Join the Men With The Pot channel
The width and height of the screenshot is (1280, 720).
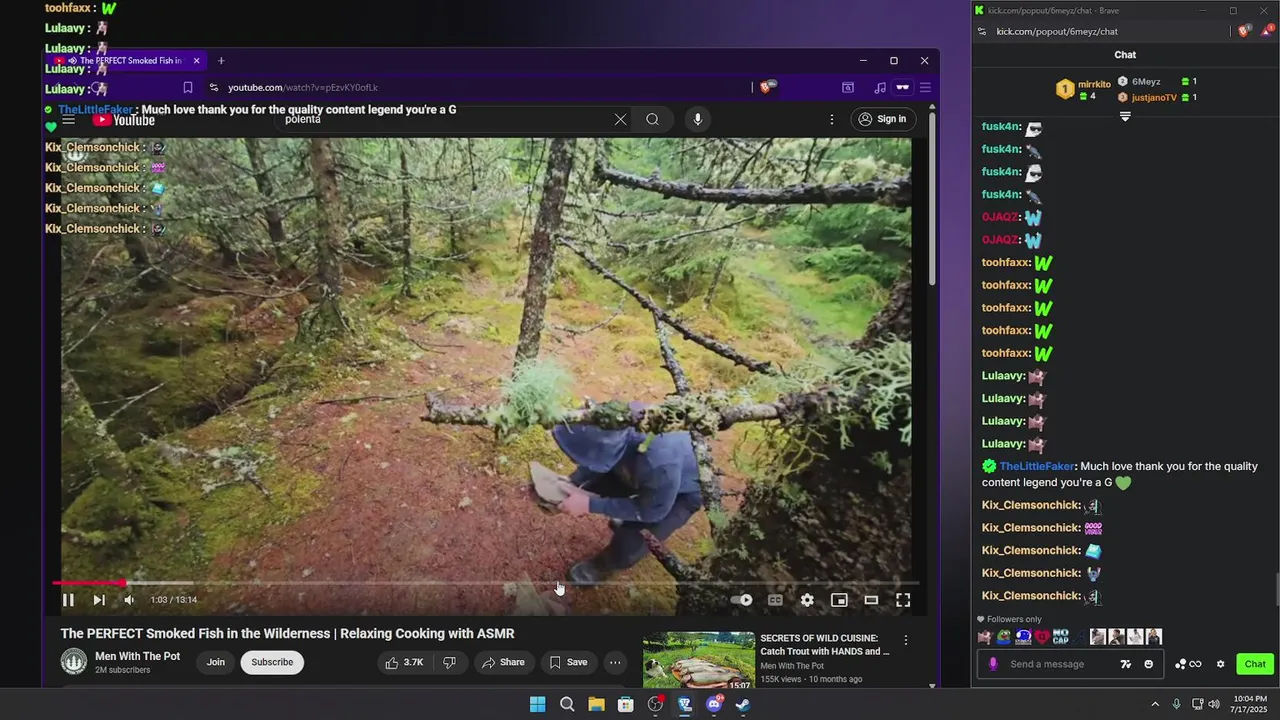(x=216, y=662)
